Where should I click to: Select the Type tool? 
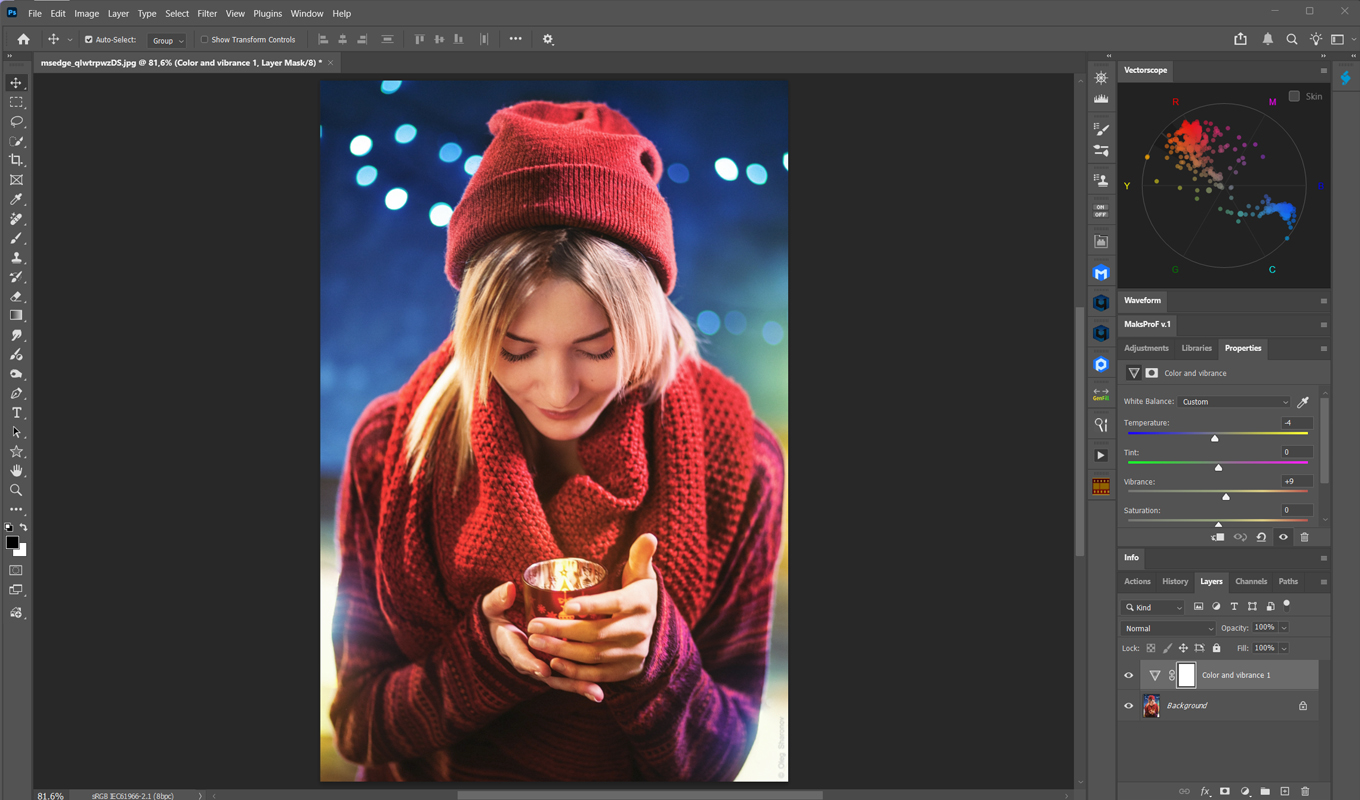tap(16, 413)
